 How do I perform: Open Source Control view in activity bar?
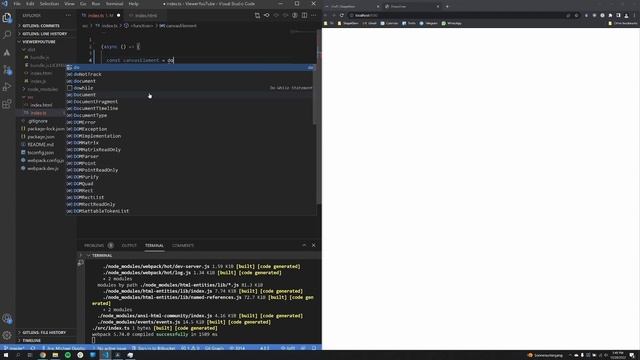[x=7, y=70]
